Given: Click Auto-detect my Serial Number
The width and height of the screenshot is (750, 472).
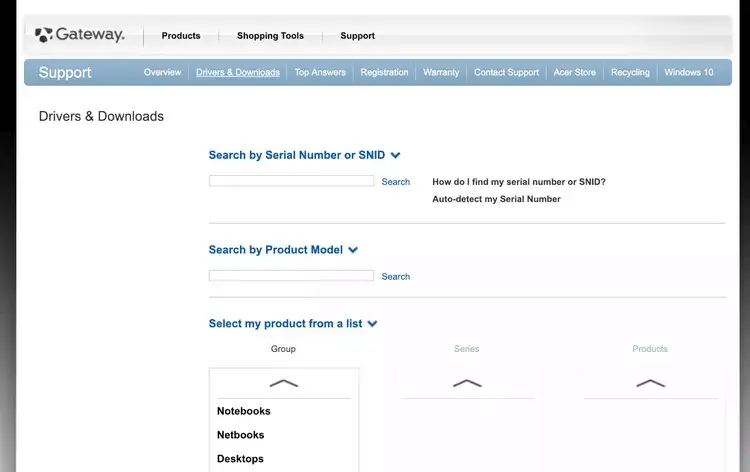Looking at the screenshot, I should tap(496, 199).
